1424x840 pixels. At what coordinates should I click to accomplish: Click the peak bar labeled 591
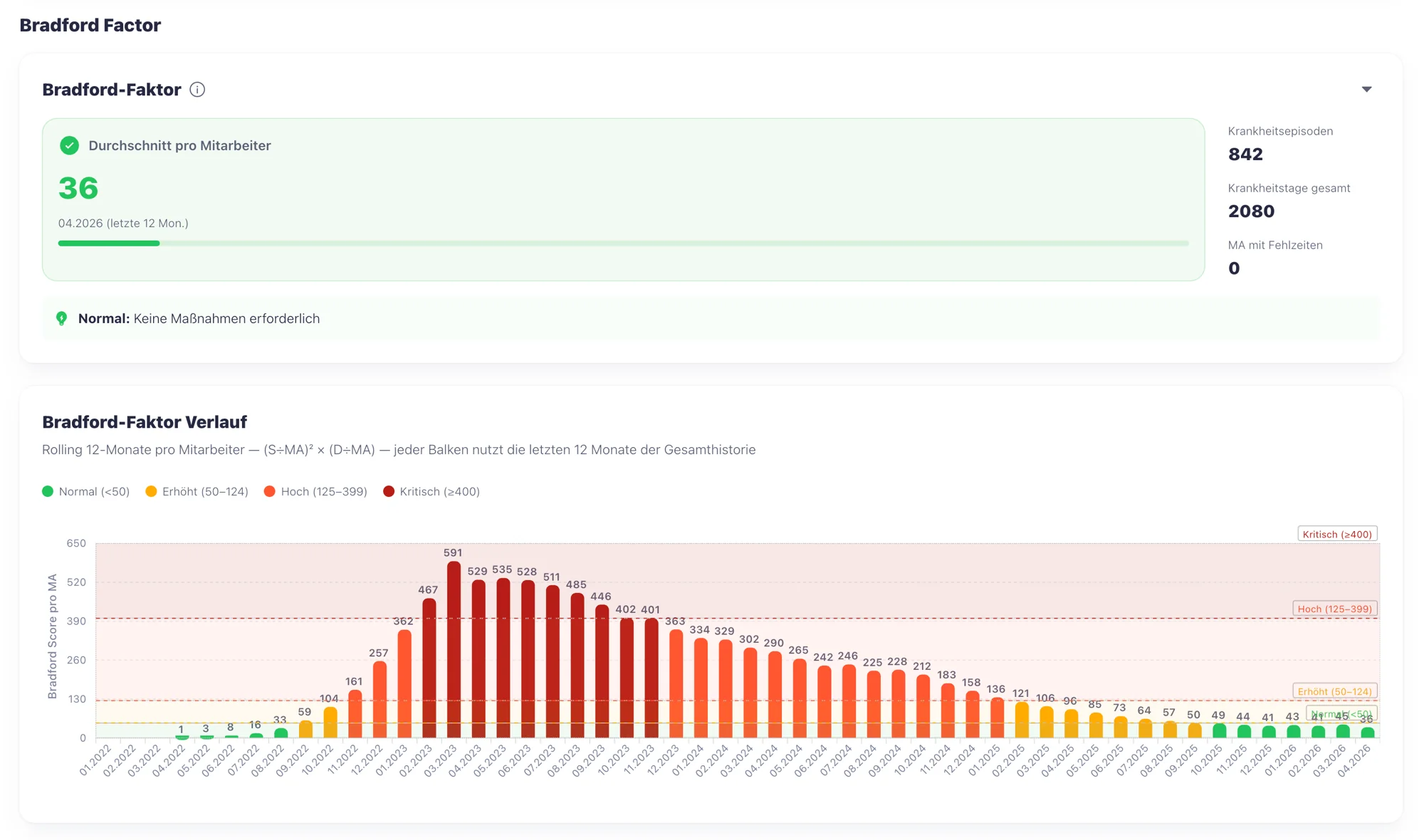pos(454,648)
